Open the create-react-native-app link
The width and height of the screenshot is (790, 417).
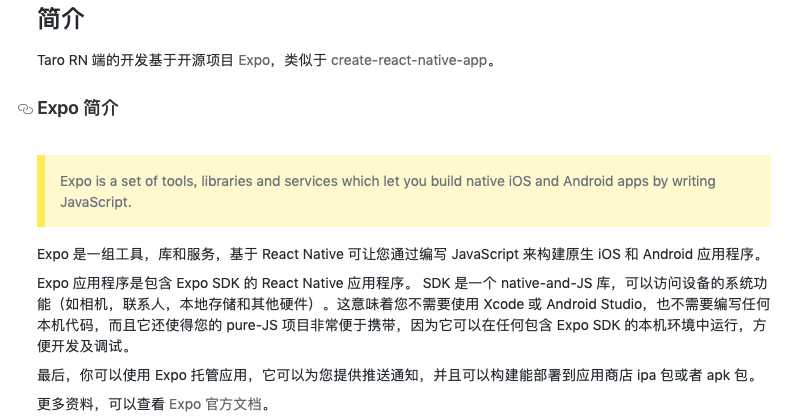pos(409,60)
